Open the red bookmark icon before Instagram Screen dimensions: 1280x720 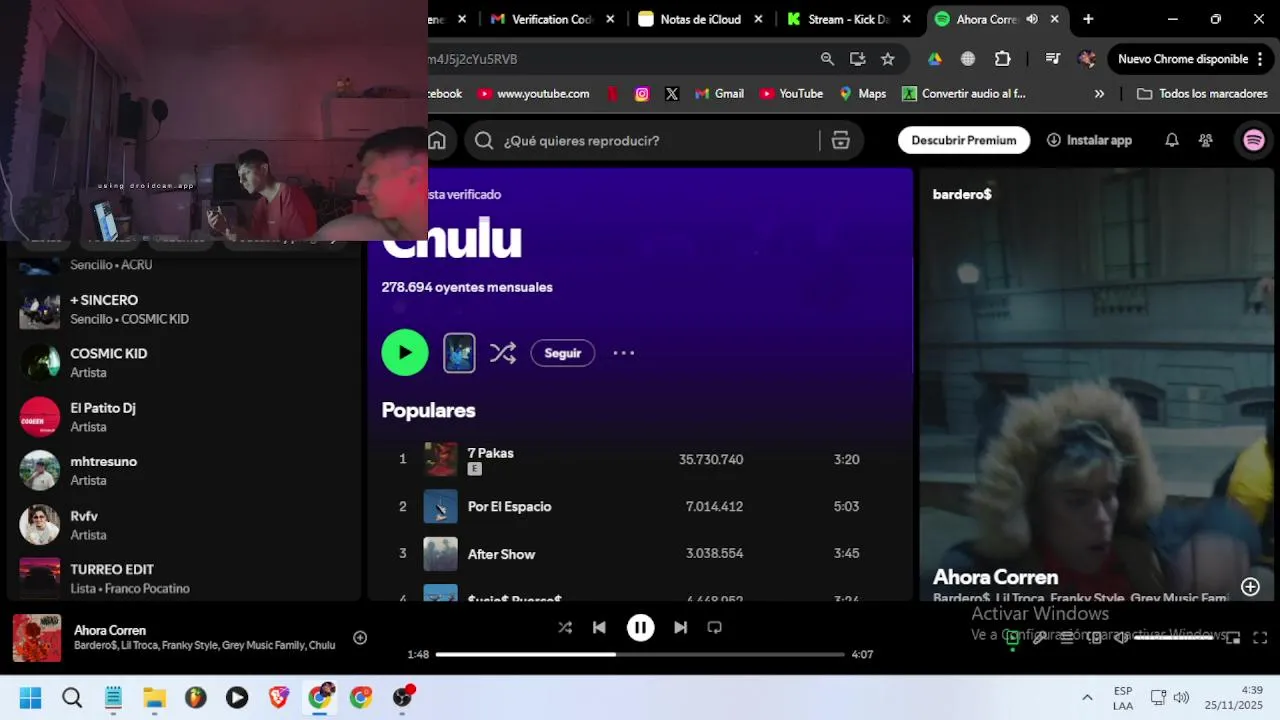(x=612, y=93)
